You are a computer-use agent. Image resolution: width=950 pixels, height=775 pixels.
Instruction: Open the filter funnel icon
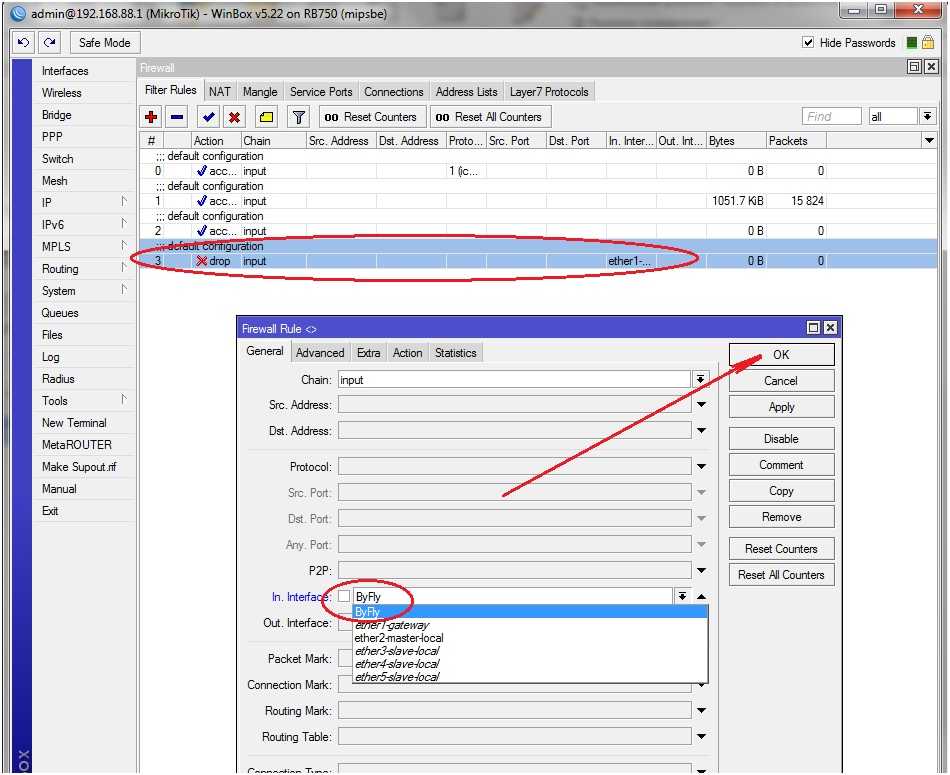(x=298, y=117)
